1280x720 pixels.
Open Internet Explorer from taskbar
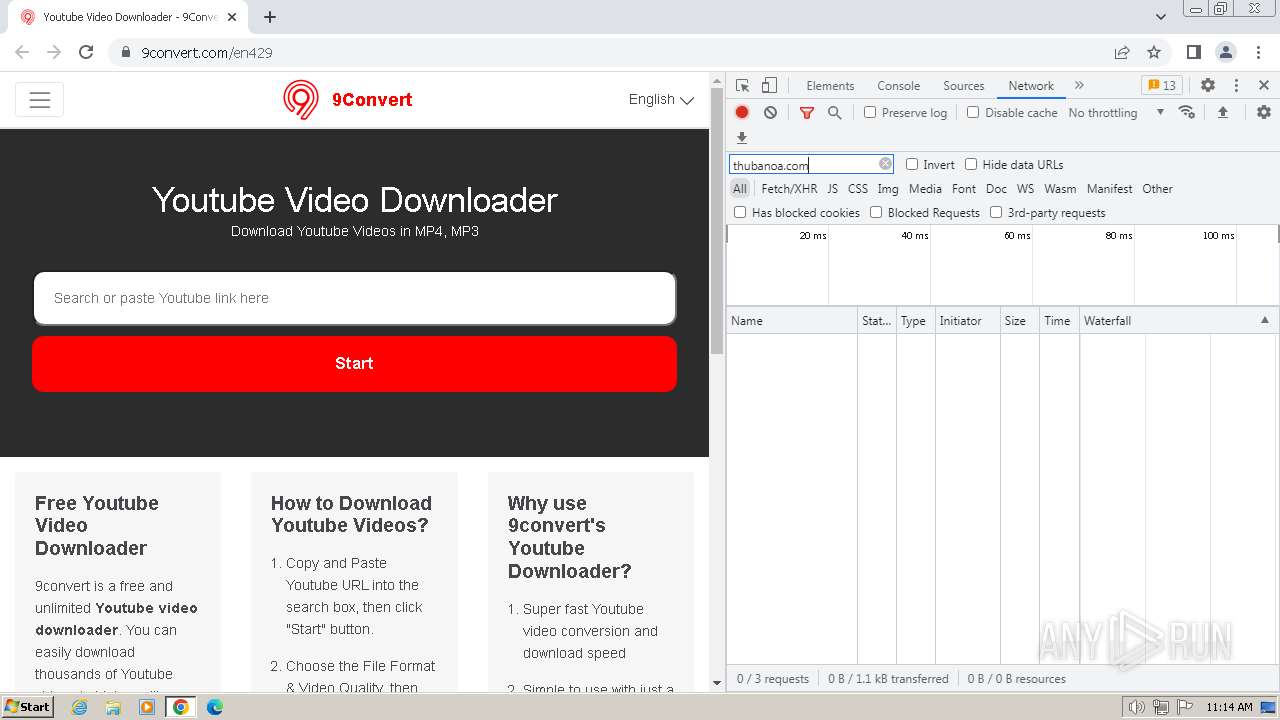(x=80, y=707)
